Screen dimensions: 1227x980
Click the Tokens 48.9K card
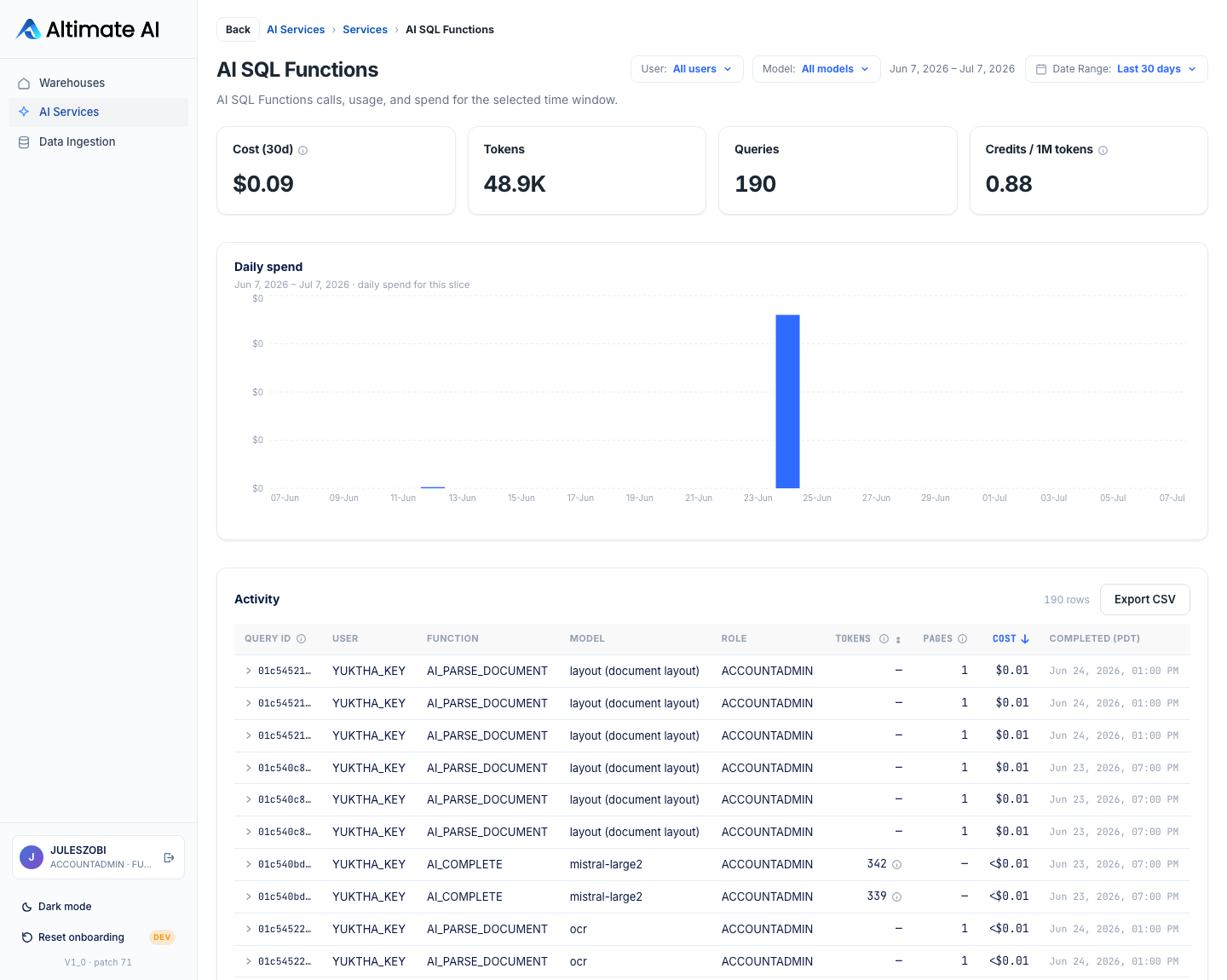click(x=587, y=170)
